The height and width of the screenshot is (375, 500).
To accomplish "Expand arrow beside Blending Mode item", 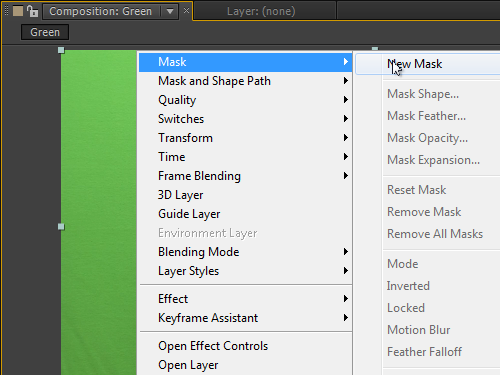I will (x=346, y=252).
